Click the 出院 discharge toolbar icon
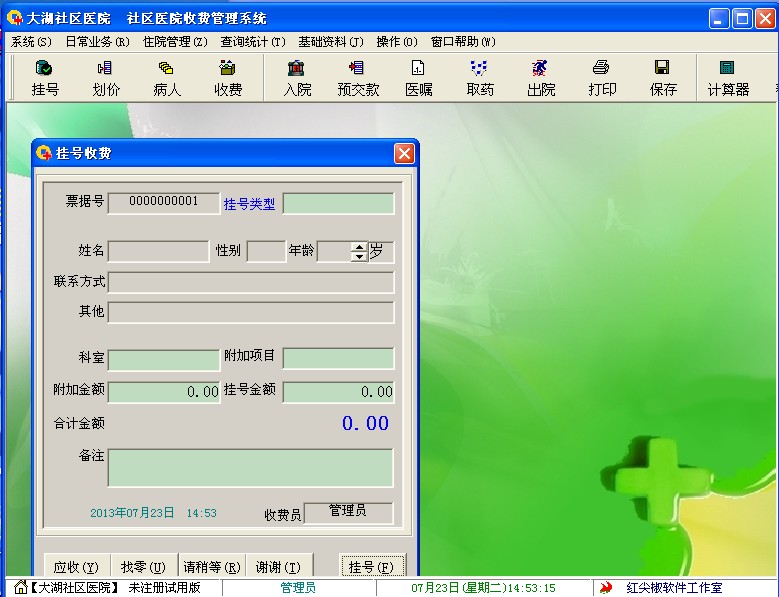 (x=541, y=78)
